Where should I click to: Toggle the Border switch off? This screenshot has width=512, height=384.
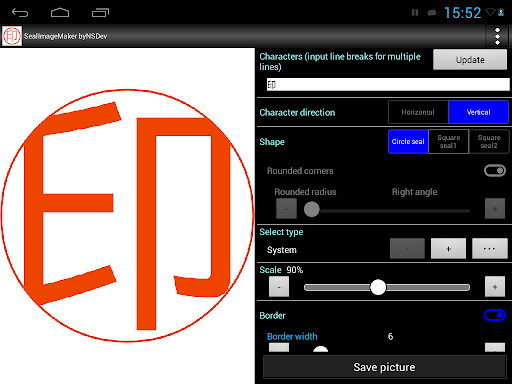(x=495, y=315)
